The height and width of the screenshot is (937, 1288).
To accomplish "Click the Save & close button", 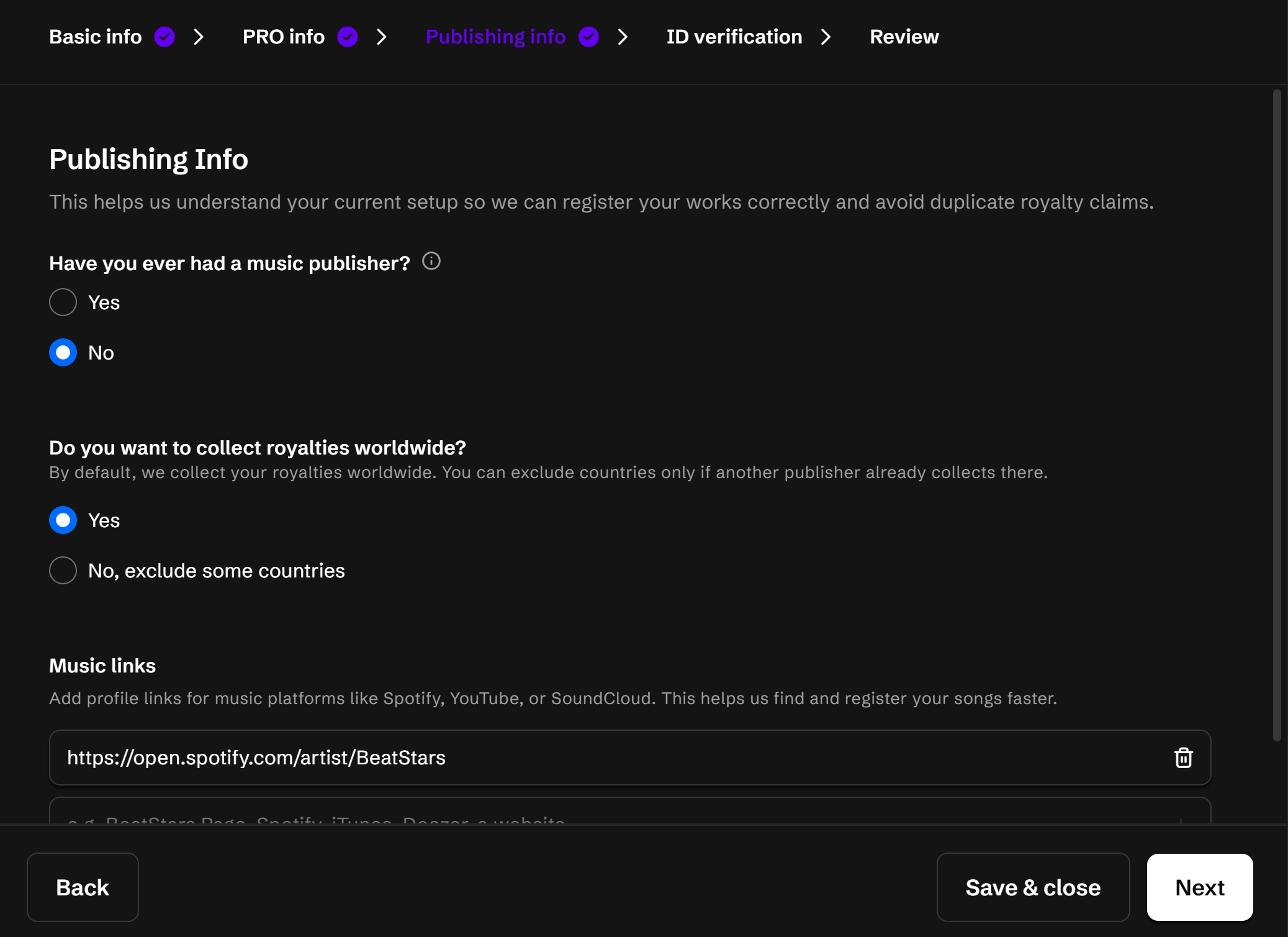I will pos(1033,887).
